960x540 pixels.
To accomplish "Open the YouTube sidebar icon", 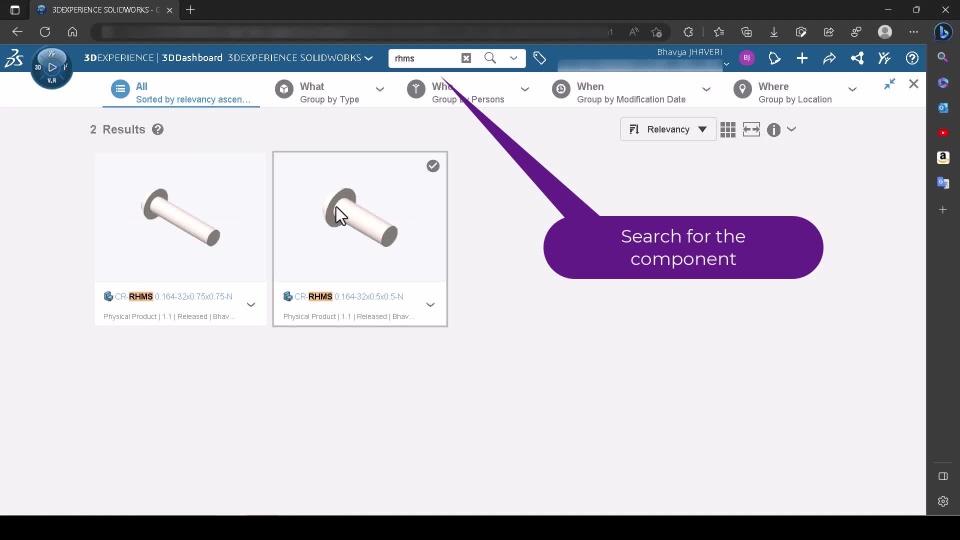I will click(x=943, y=133).
